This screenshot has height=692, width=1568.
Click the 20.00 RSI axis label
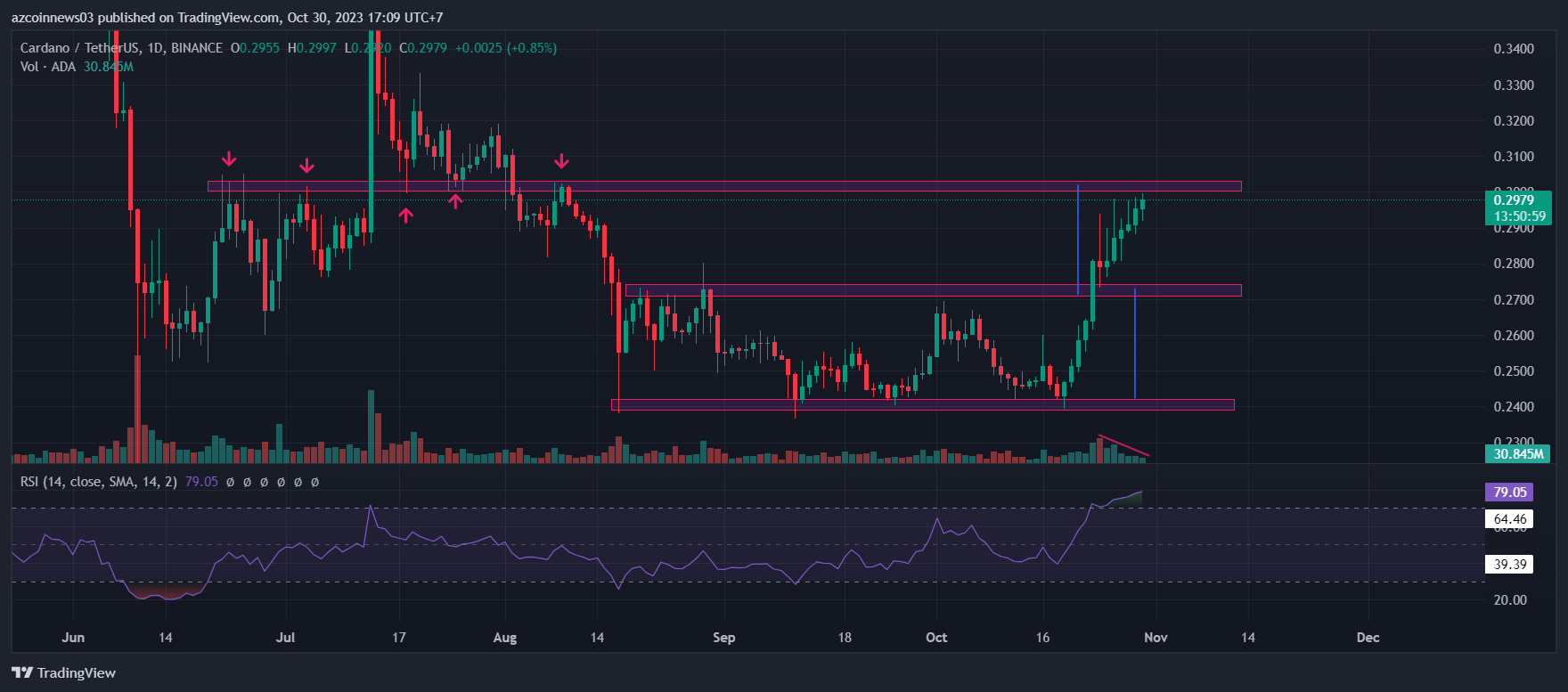point(1510,600)
